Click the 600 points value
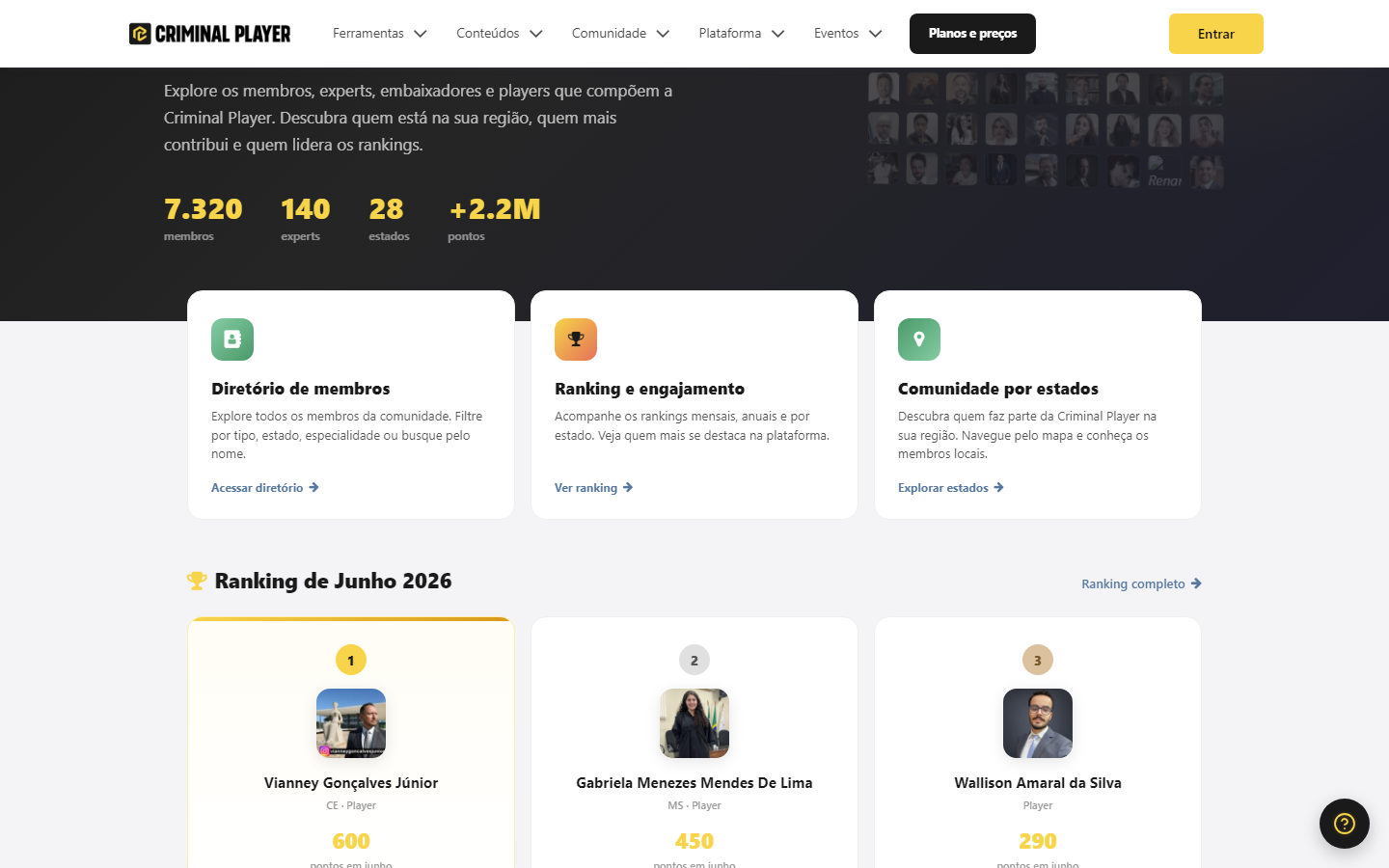 point(351,841)
